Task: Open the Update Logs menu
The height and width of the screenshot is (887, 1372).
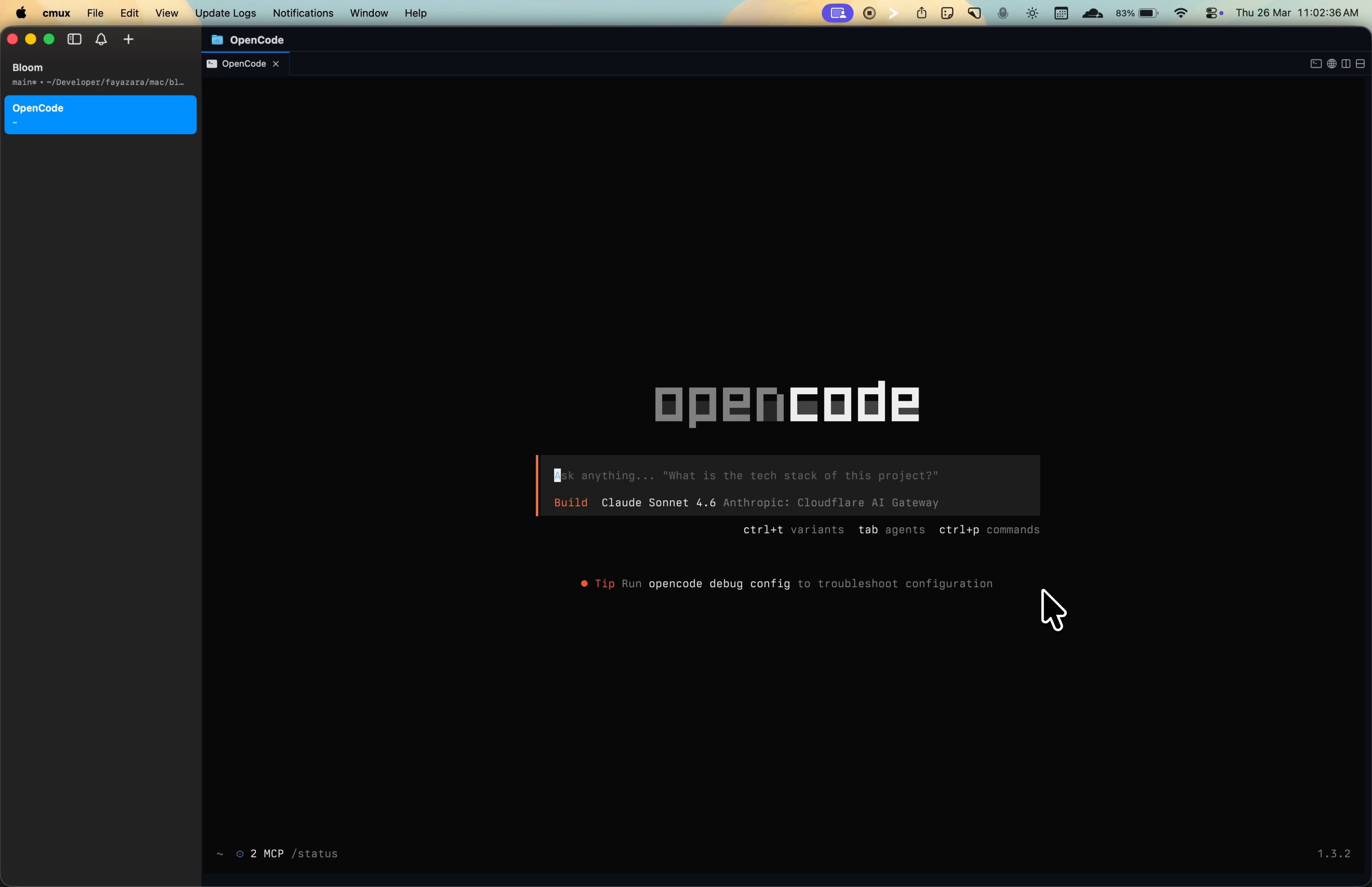Action: pyautogui.click(x=225, y=13)
